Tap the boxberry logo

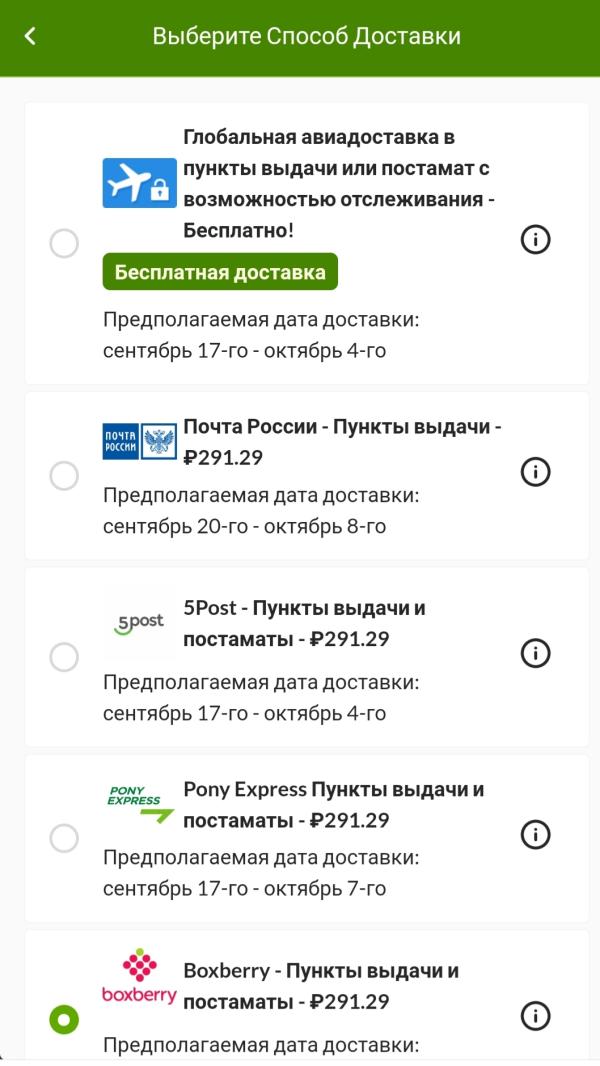139,976
